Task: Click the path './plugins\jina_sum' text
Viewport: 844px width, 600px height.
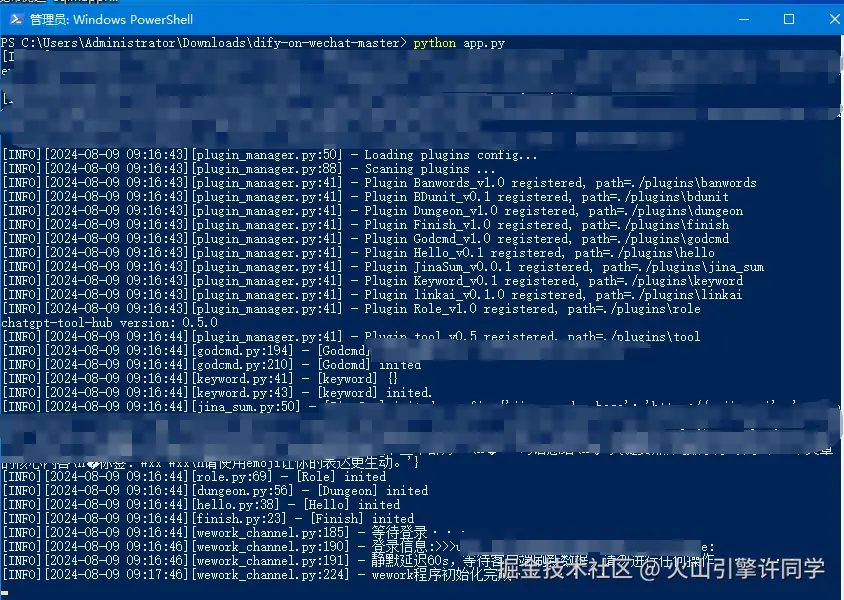Action: (x=700, y=267)
